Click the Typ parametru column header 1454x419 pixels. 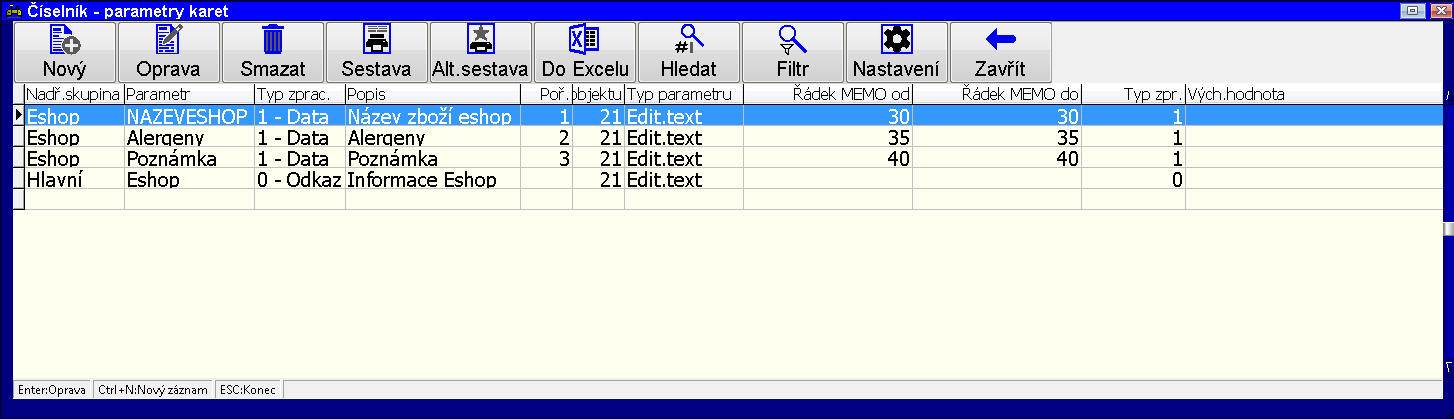(683, 94)
